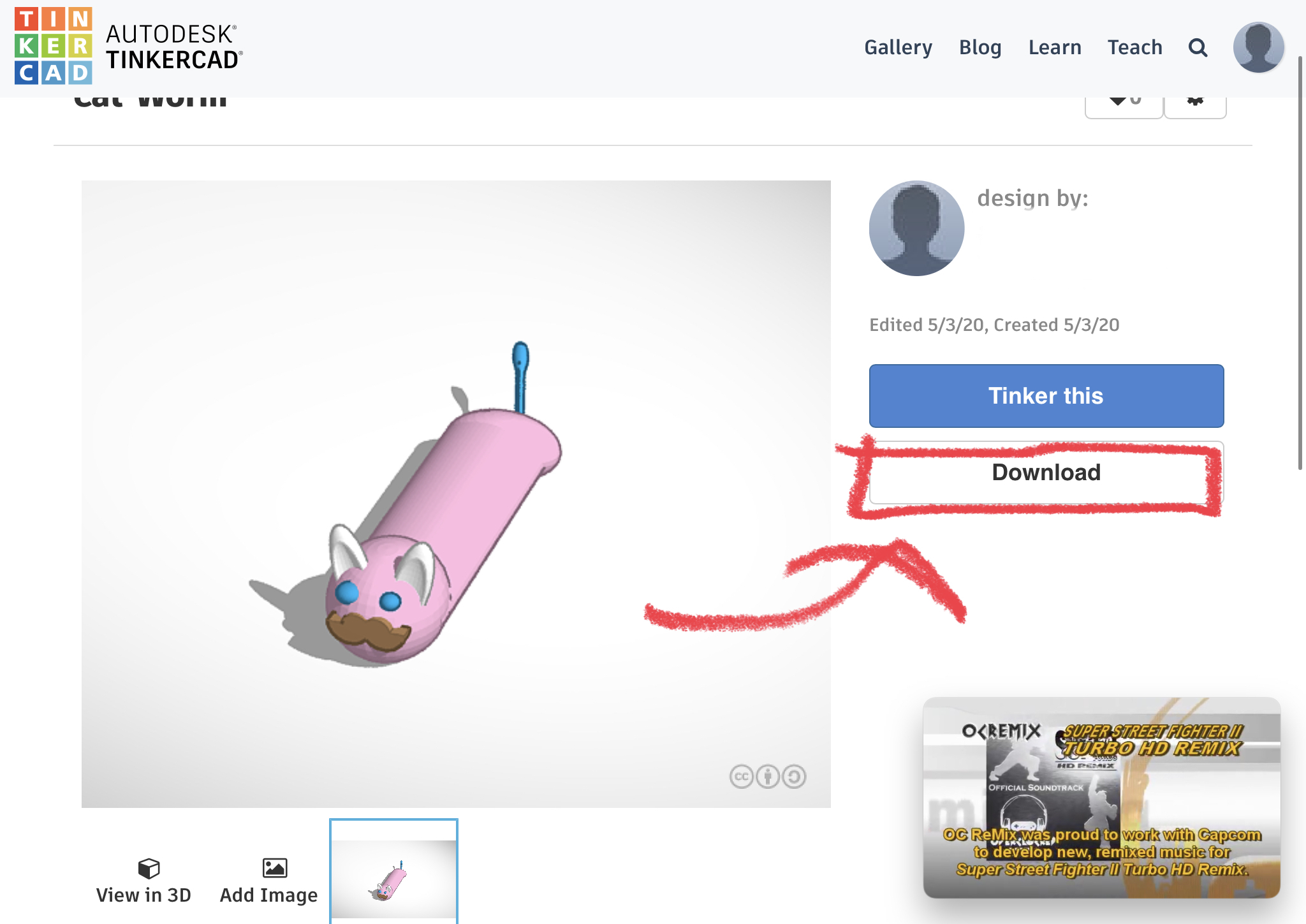Click the designer's avatar image
The height and width of the screenshot is (924, 1306).
coord(916,228)
